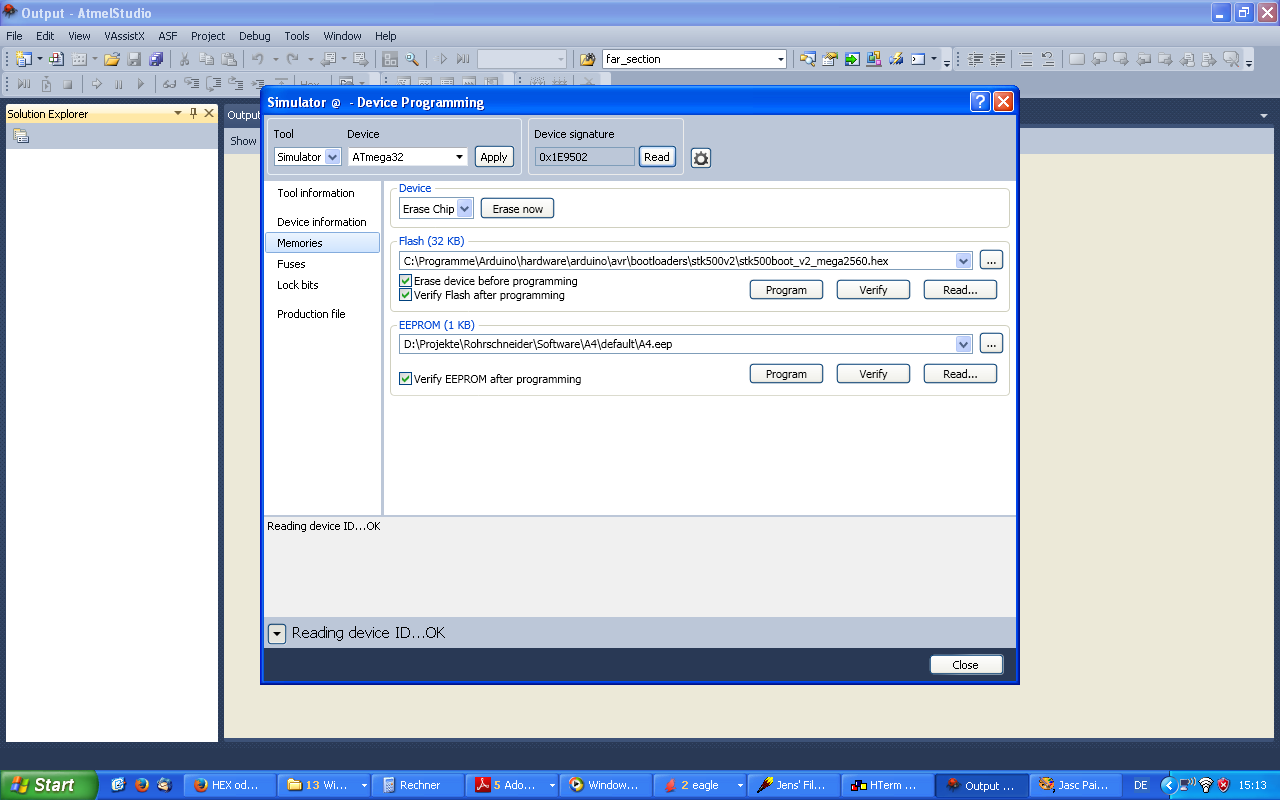Click Flash Read... button

pos(960,290)
